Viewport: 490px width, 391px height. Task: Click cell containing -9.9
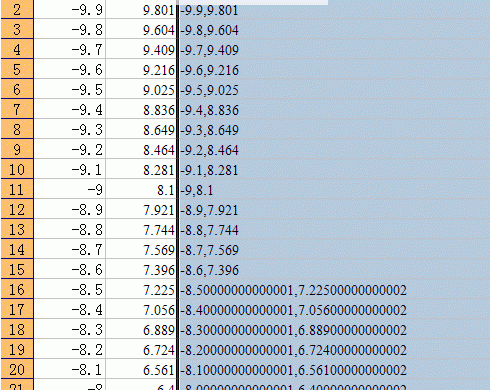pyautogui.click(x=70, y=9)
